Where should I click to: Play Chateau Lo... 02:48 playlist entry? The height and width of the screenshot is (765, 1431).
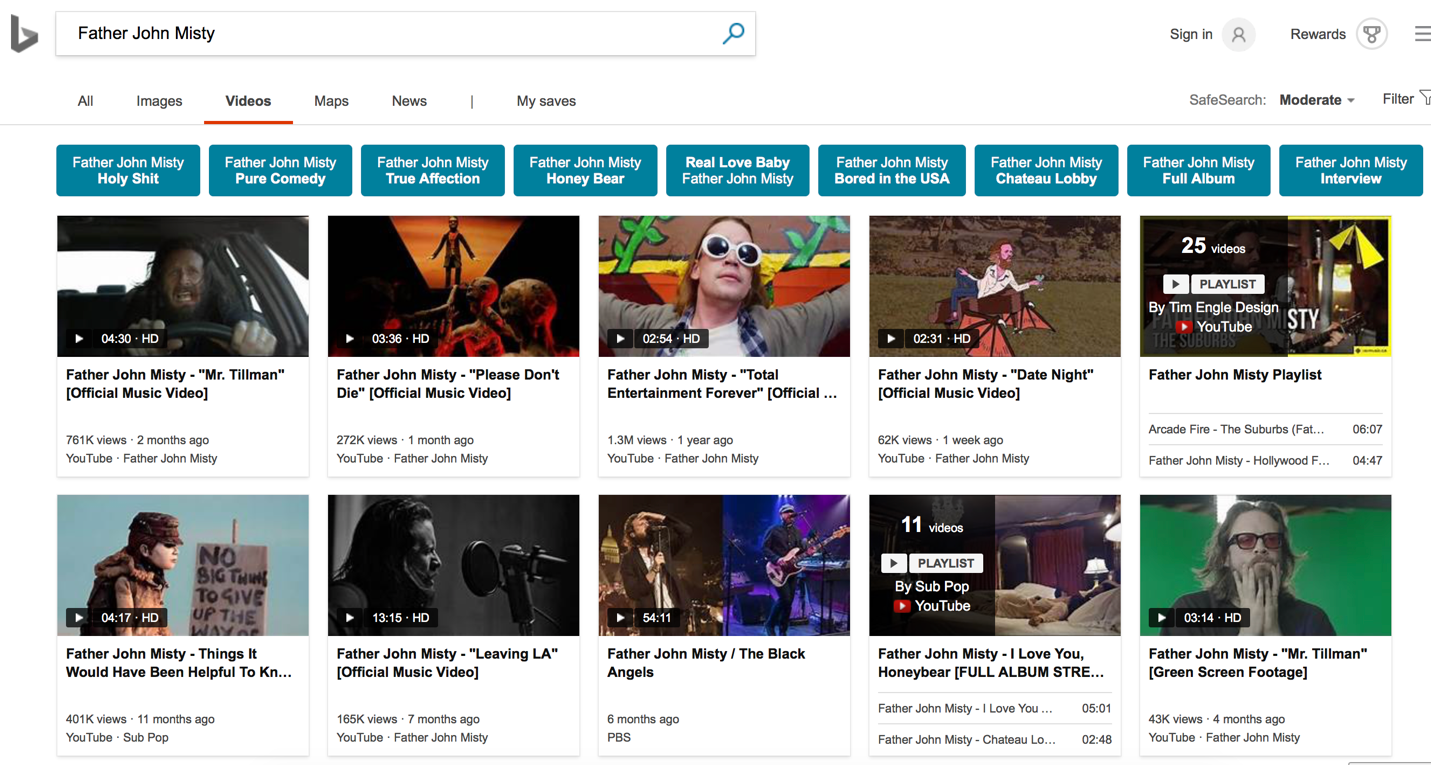995,739
